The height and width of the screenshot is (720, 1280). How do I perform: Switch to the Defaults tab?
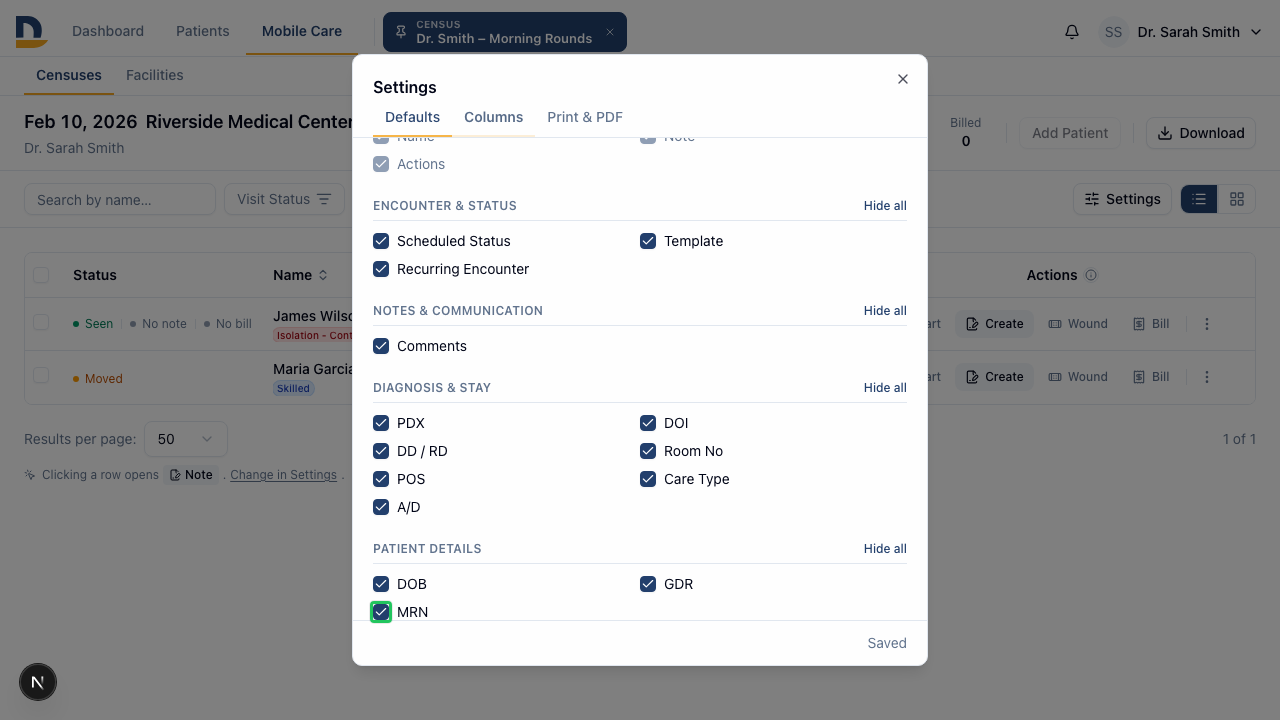tap(412, 117)
